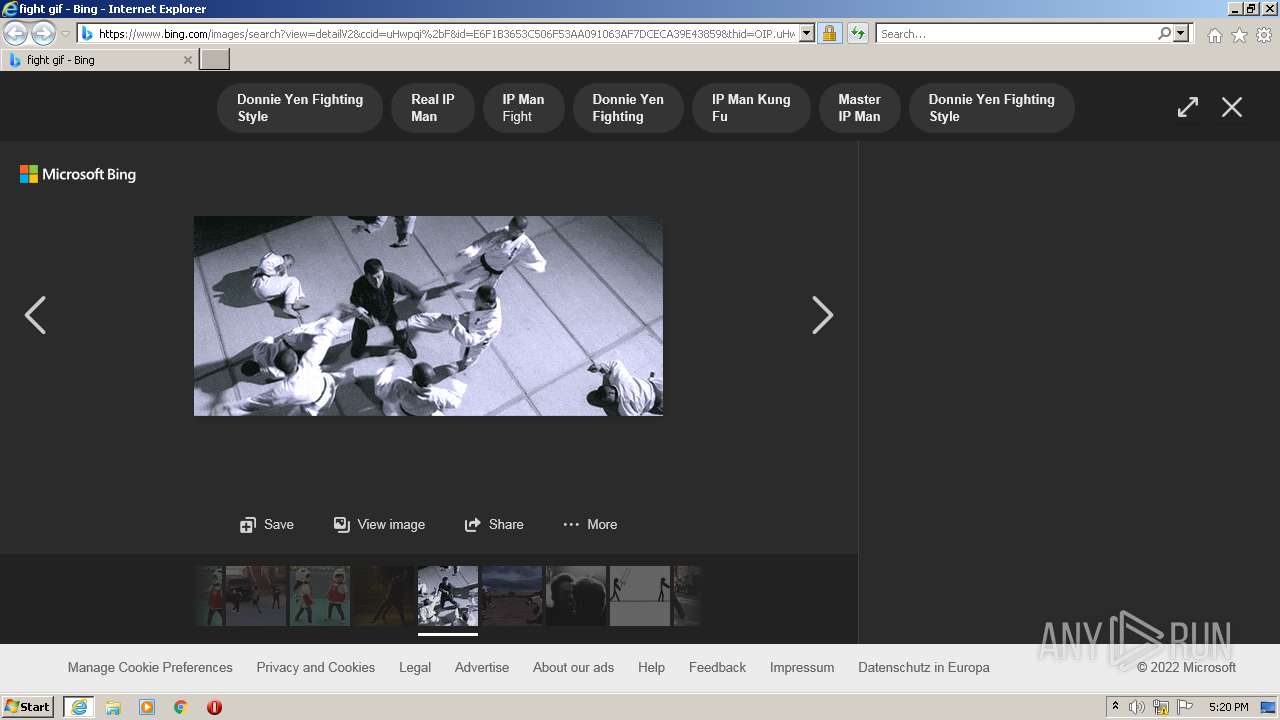Open Favorites star icon
Screen dimensions: 1280x720
click(1239, 35)
